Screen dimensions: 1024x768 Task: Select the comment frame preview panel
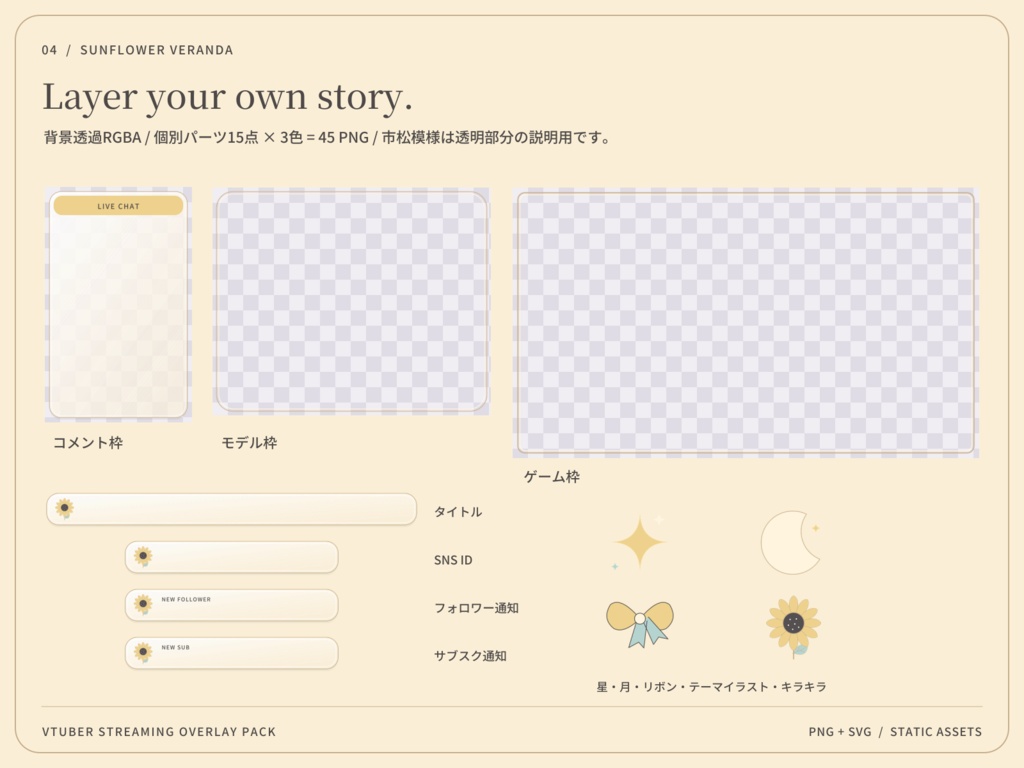pos(118,304)
